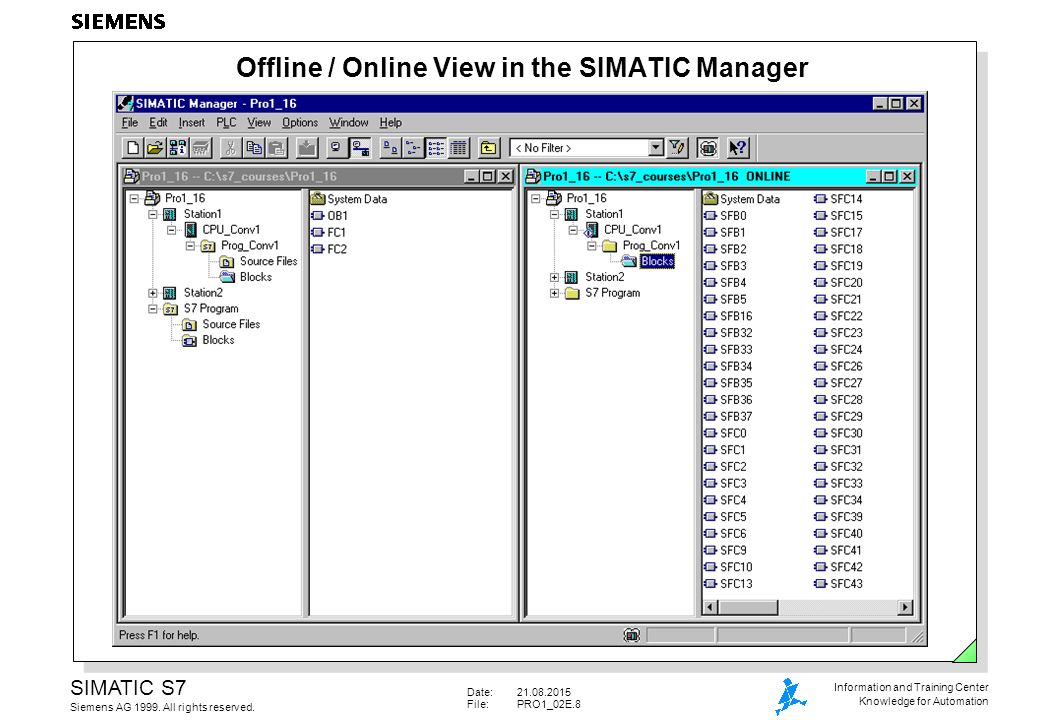Expand Station2 in the offline tree
The image size is (1040, 720).
[153, 293]
